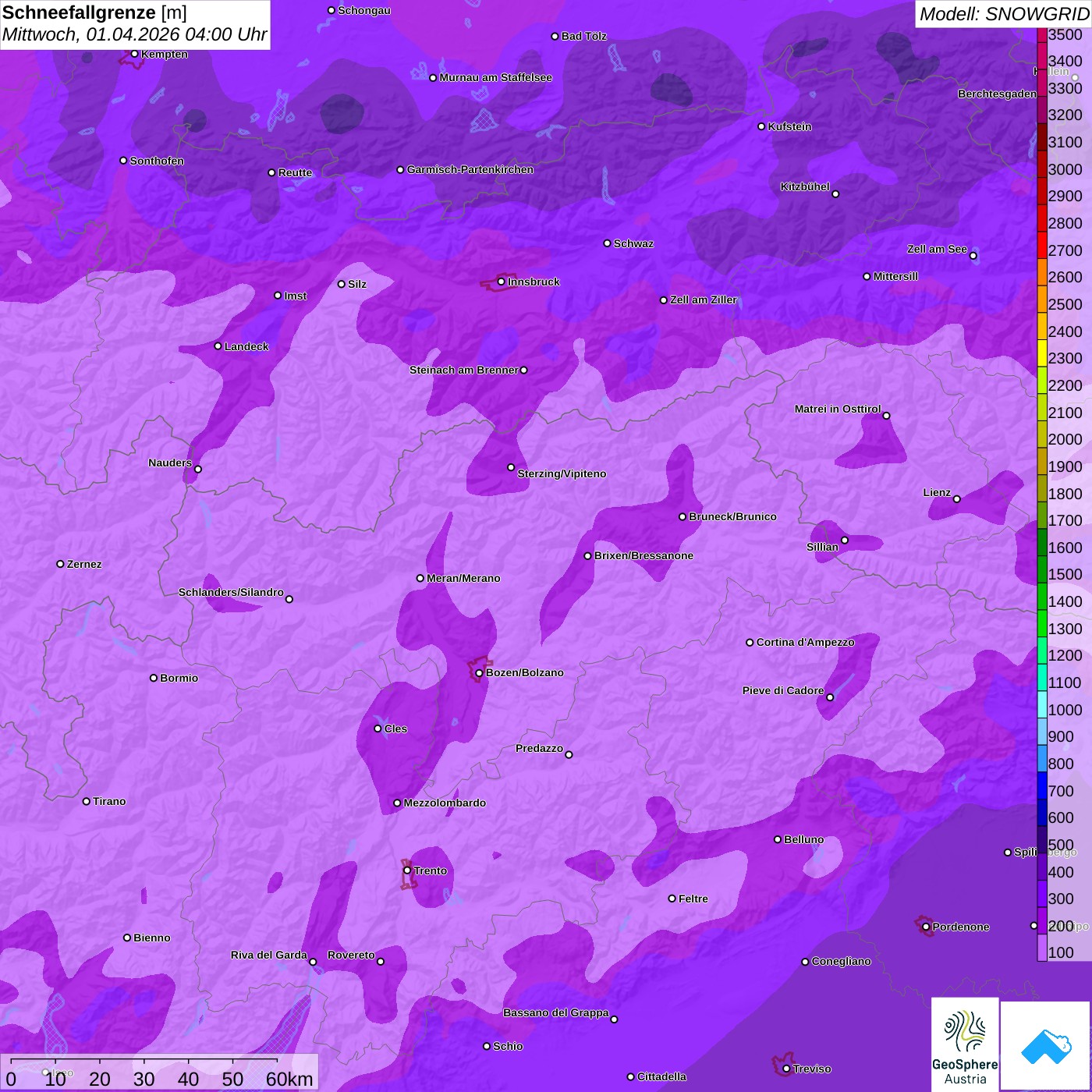The height and width of the screenshot is (1092, 1092).
Task: Click the 'Zernez' city label
Action: pyautogui.click(x=84, y=564)
